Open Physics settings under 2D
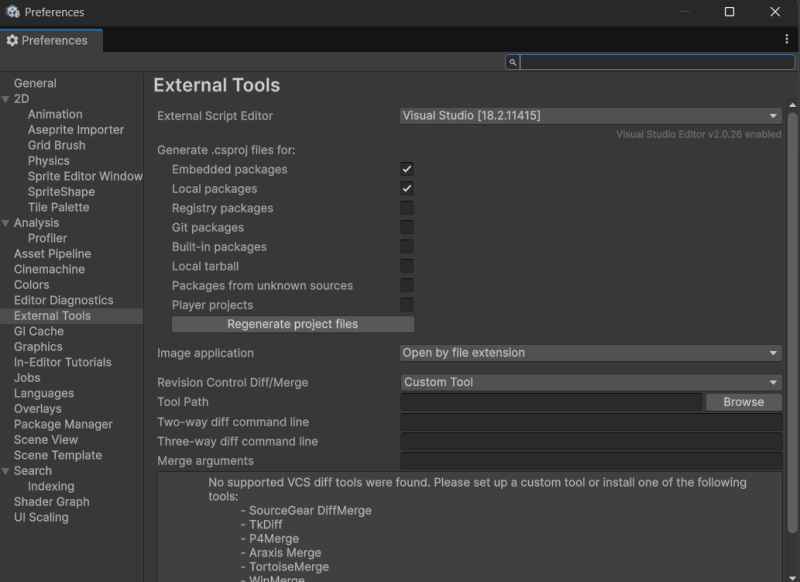This screenshot has height=582, width=800. 48,161
